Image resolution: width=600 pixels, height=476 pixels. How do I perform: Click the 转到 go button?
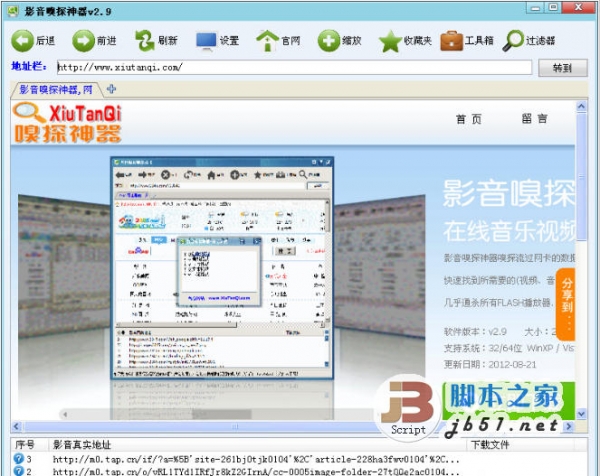click(562, 68)
